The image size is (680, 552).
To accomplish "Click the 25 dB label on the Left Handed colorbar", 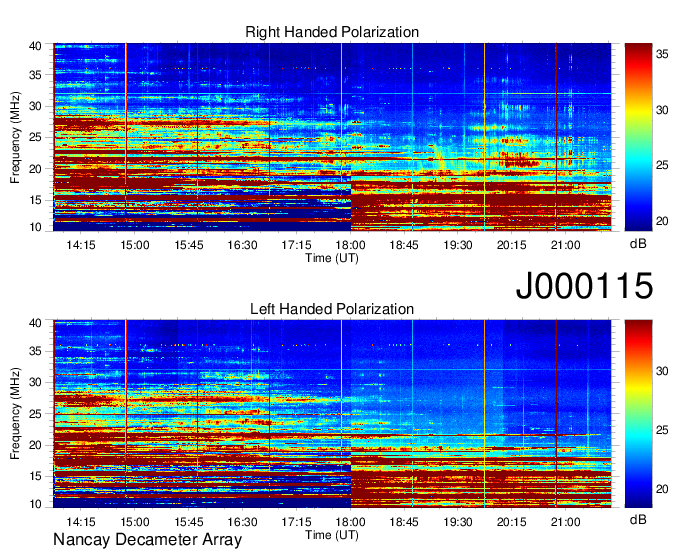I will click(x=662, y=430).
